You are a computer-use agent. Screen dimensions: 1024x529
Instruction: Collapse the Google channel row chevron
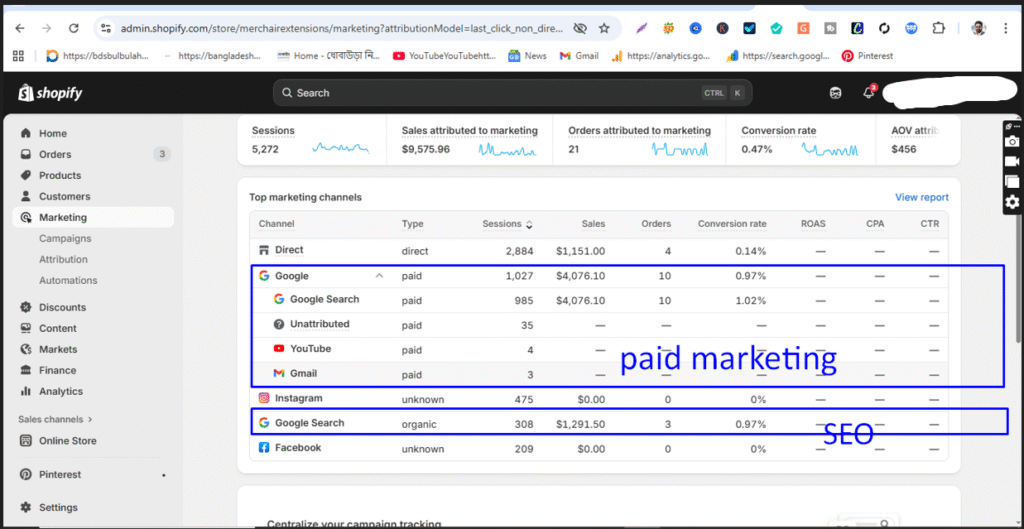(379, 276)
